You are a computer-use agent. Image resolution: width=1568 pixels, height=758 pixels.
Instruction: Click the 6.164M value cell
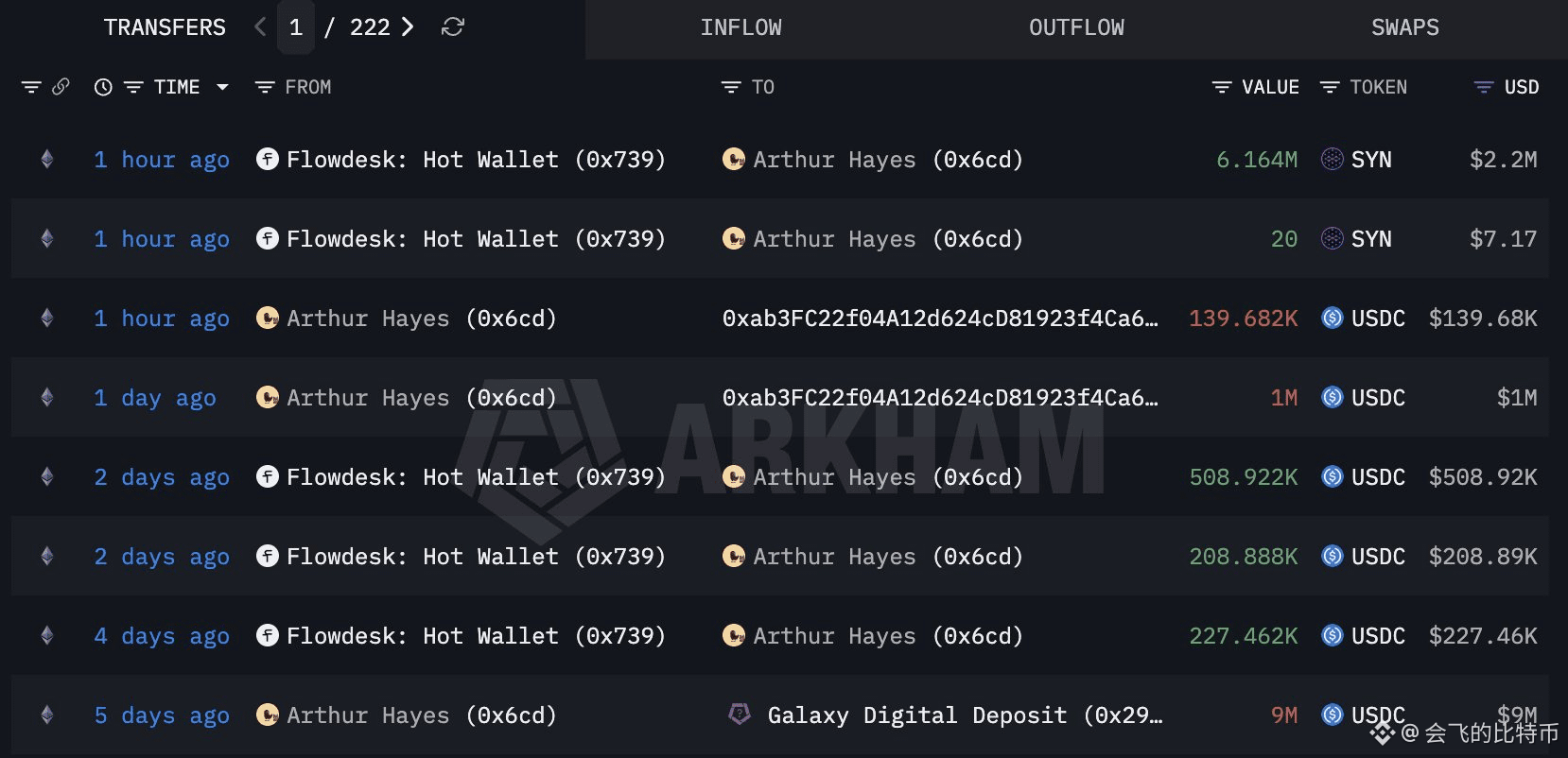[1257, 160]
